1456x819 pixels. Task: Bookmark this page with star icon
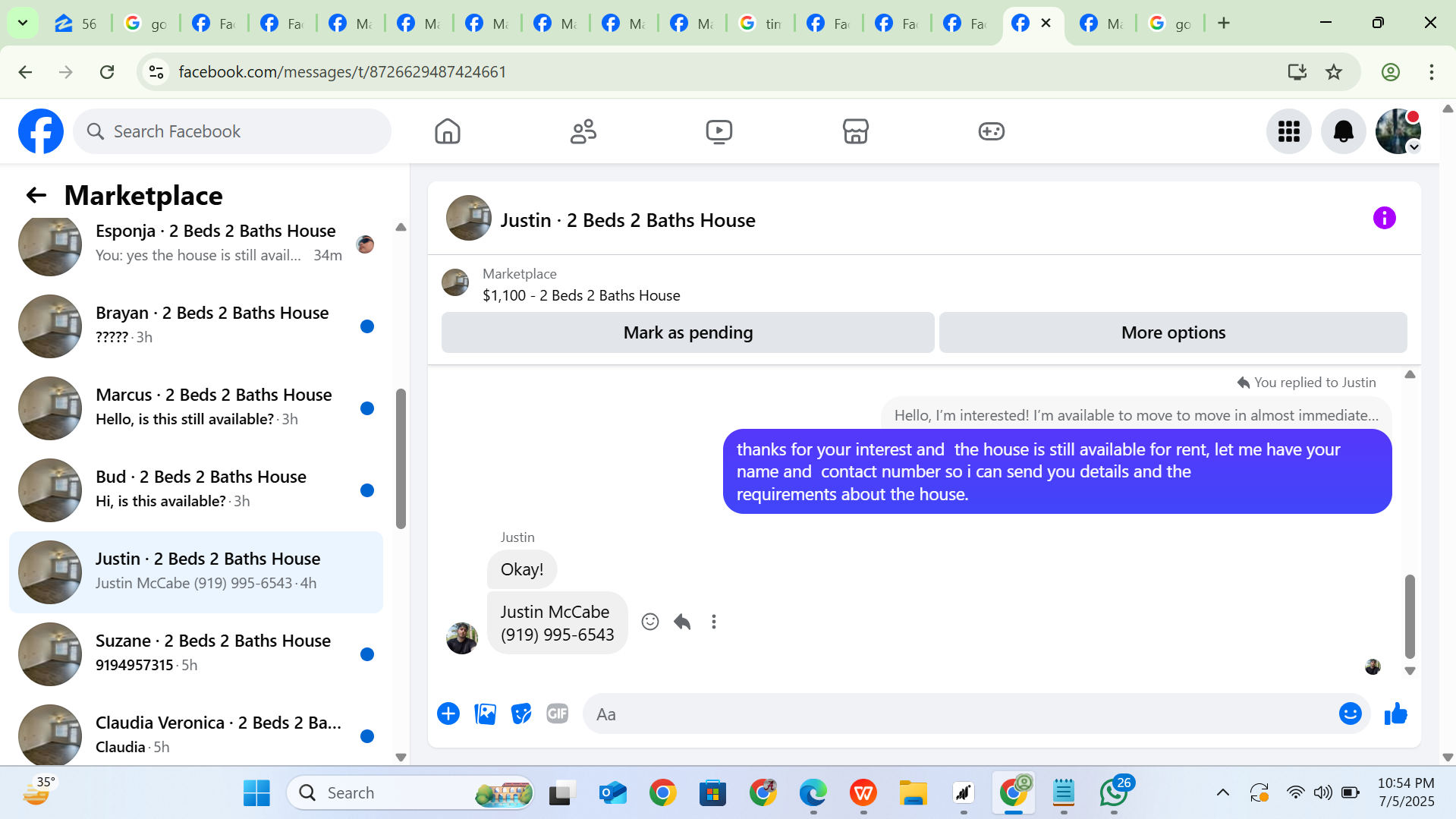coord(1334,72)
